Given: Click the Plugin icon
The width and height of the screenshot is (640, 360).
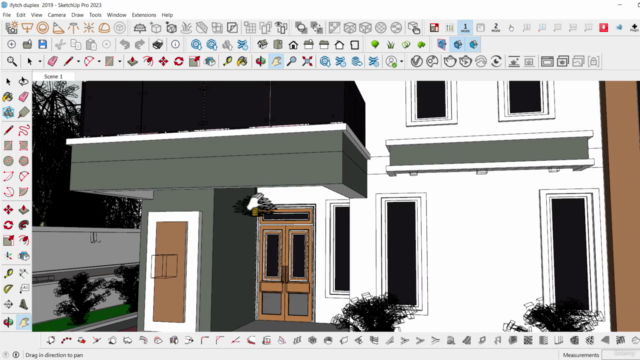Looking at the screenshot, I should point(634,28).
